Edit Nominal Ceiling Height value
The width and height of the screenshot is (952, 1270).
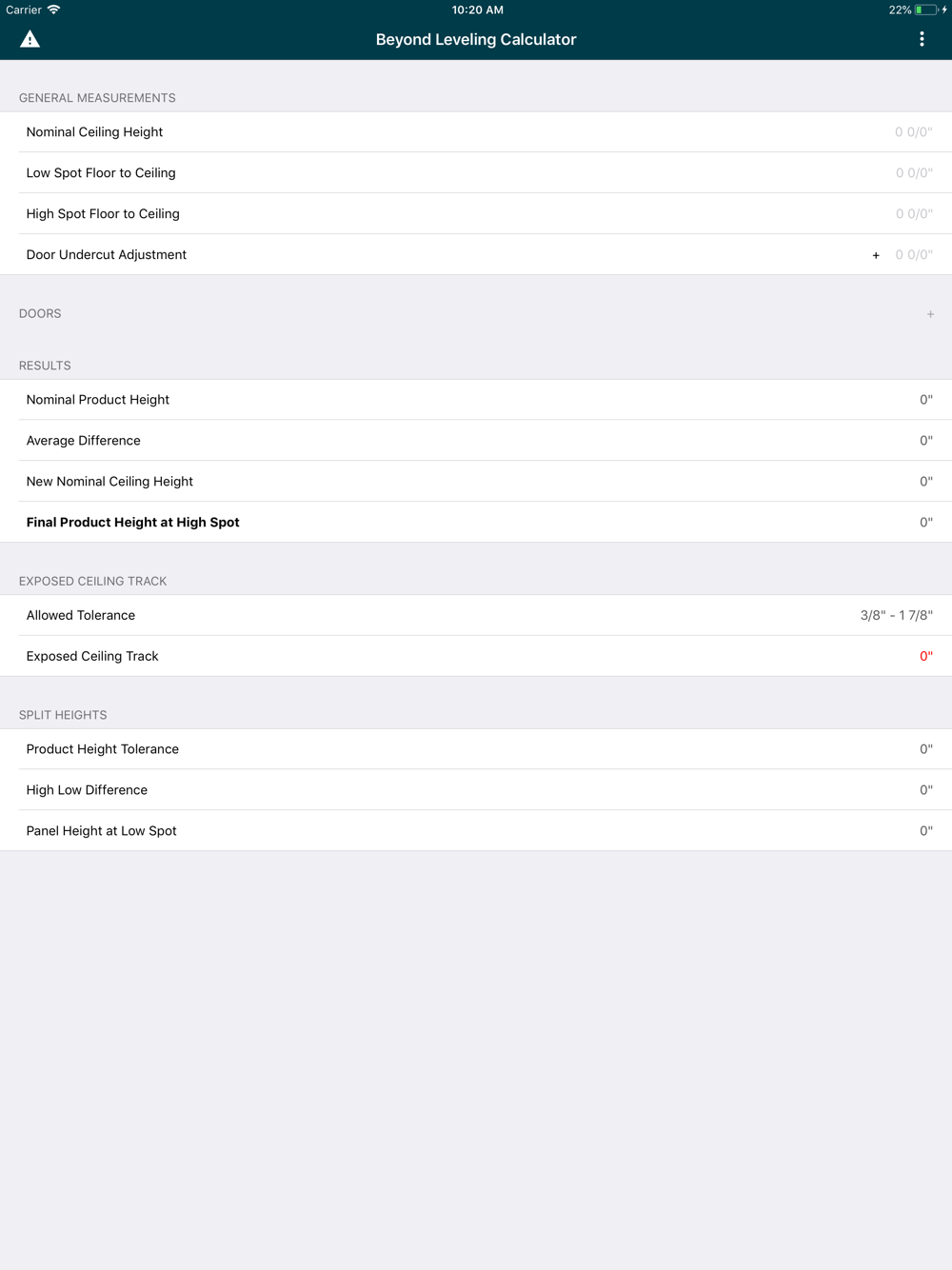913,132
